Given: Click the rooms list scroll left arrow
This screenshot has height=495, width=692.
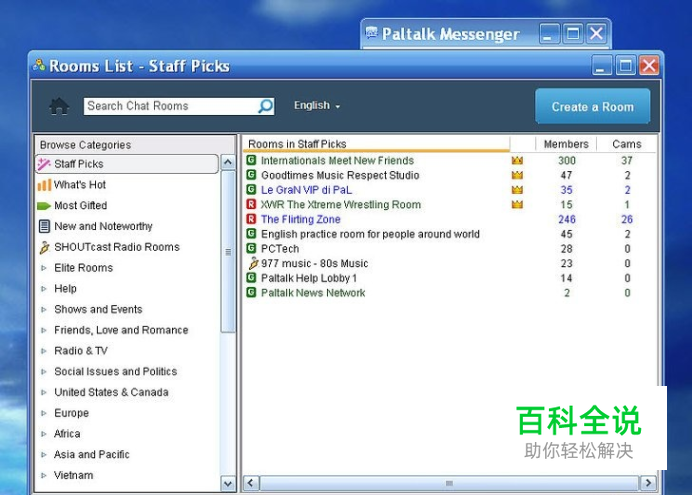Looking at the screenshot, I should 251,483.
